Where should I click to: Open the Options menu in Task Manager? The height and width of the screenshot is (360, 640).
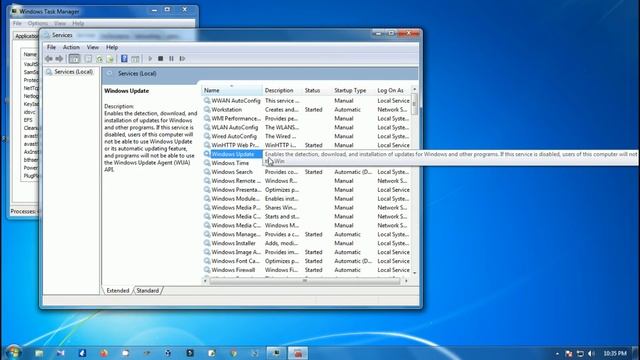coord(38,24)
